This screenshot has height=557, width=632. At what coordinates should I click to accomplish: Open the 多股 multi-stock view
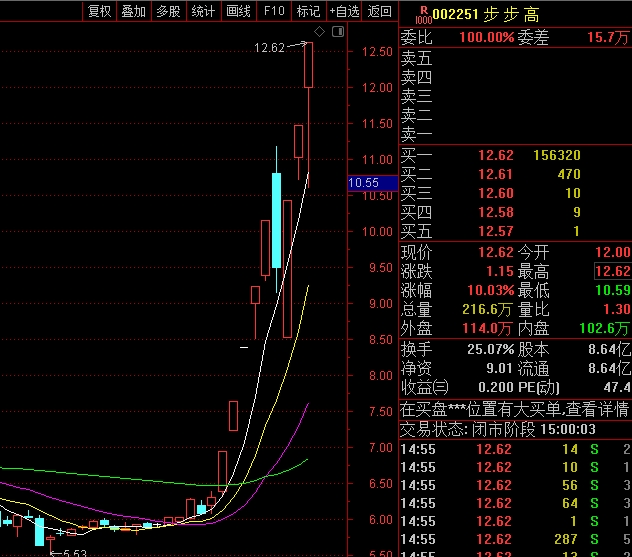click(x=168, y=11)
